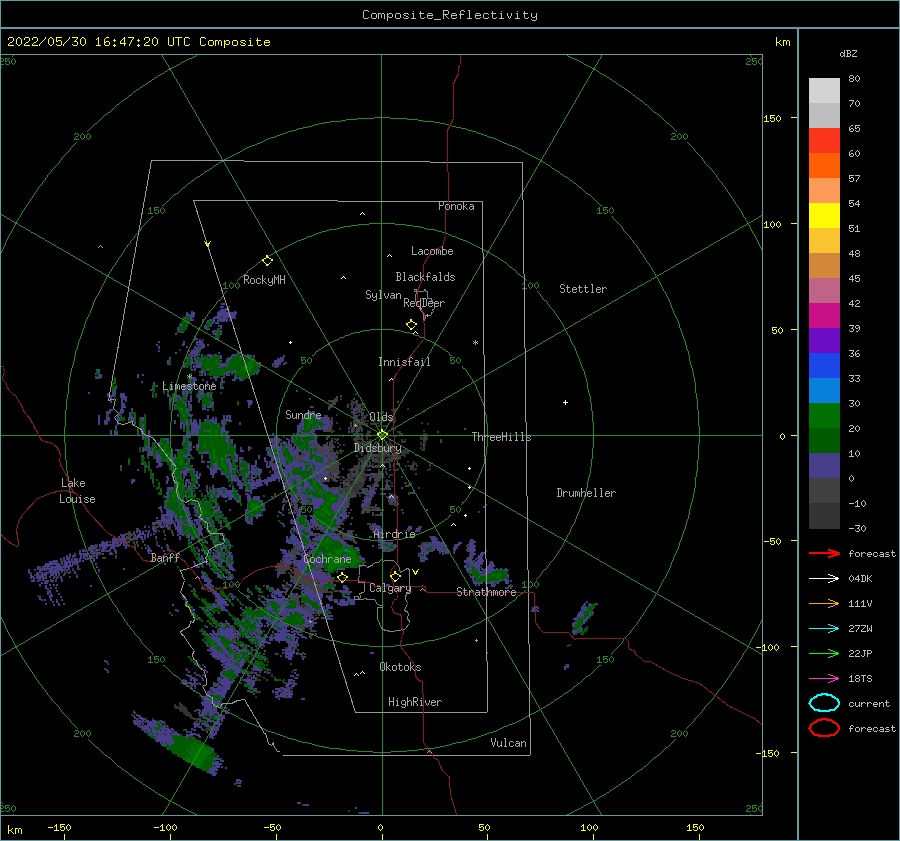Click the Lake Louise label
This screenshot has width=900, height=841.
(x=77, y=491)
